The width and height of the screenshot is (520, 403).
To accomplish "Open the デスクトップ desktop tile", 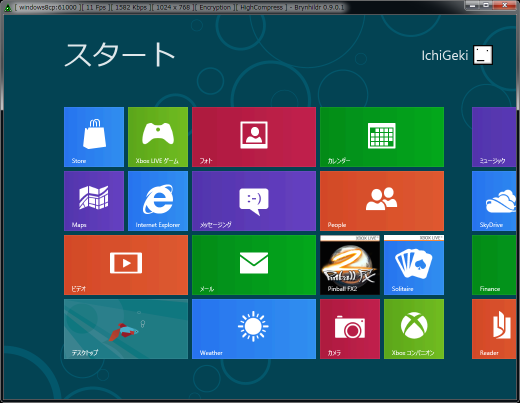I will point(126,329).
